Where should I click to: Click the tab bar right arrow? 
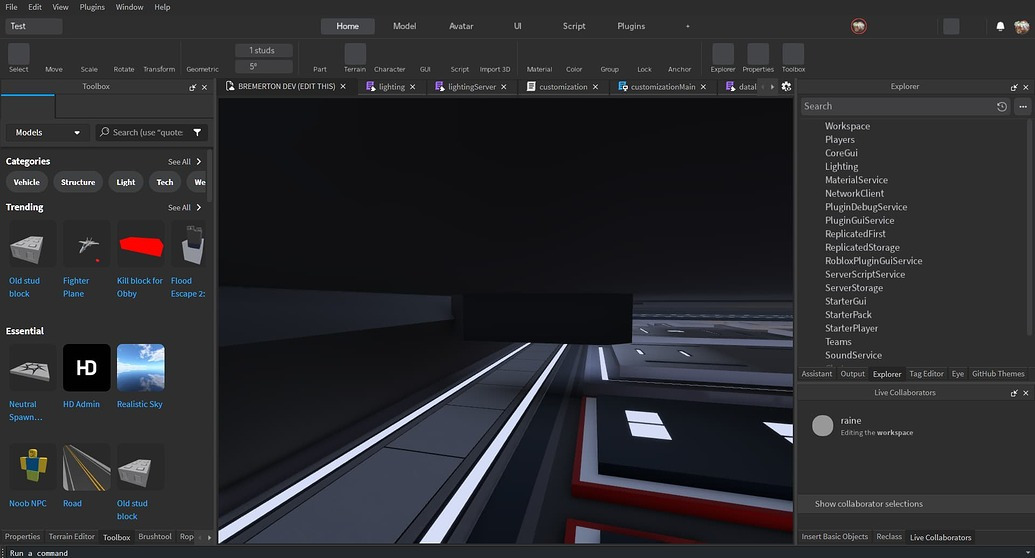772,87
